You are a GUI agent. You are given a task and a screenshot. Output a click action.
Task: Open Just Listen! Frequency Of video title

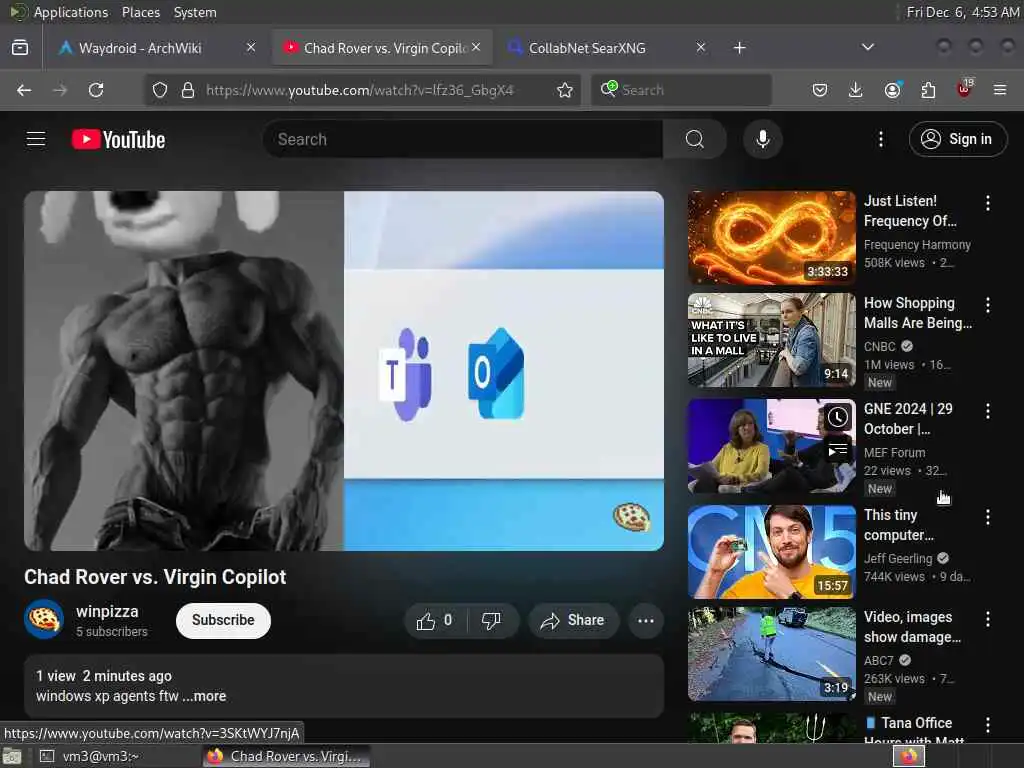pos(910,211)
